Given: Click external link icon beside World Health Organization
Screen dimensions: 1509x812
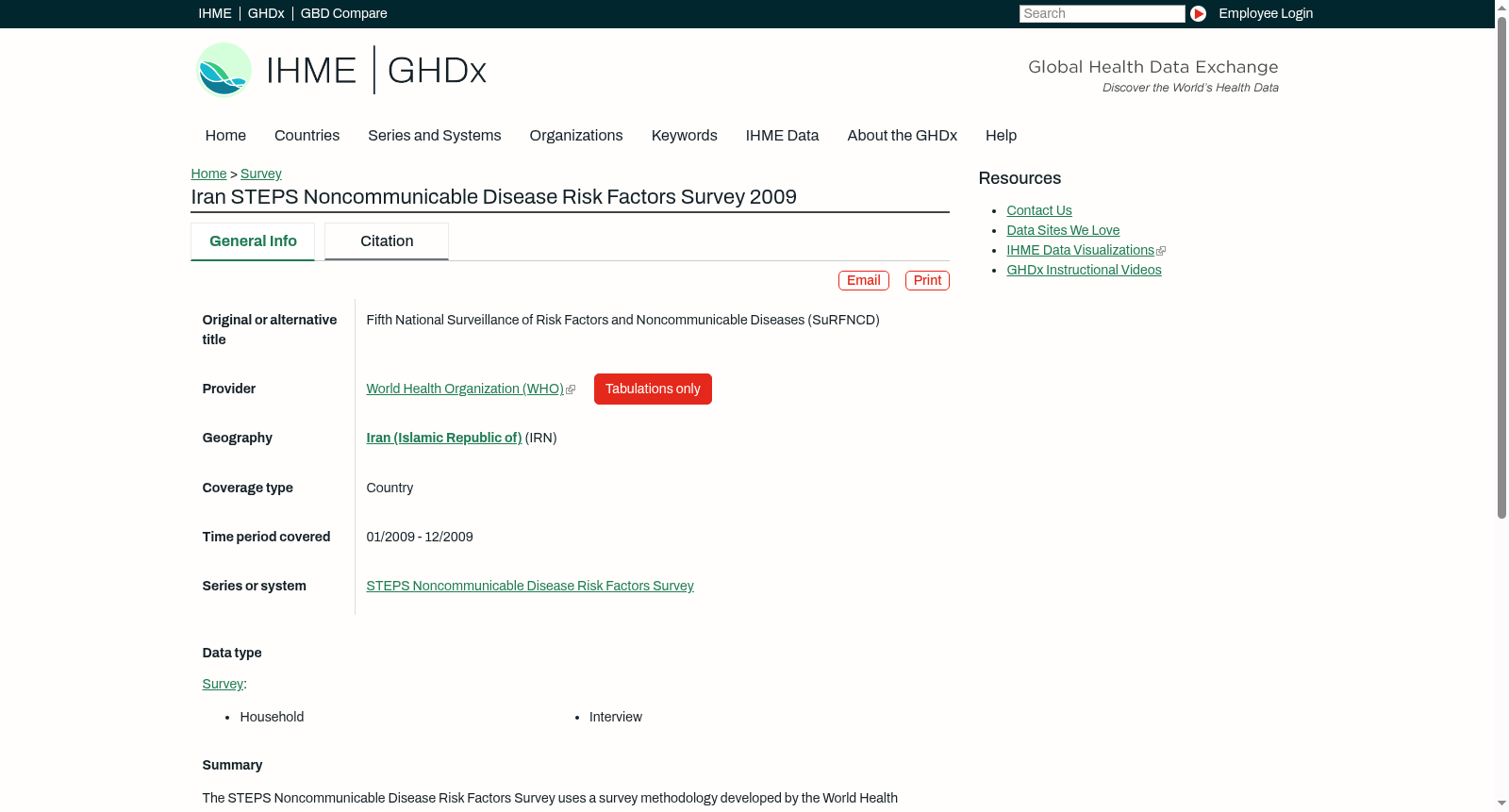Looking at the screenshot, I should click(571, 389).
